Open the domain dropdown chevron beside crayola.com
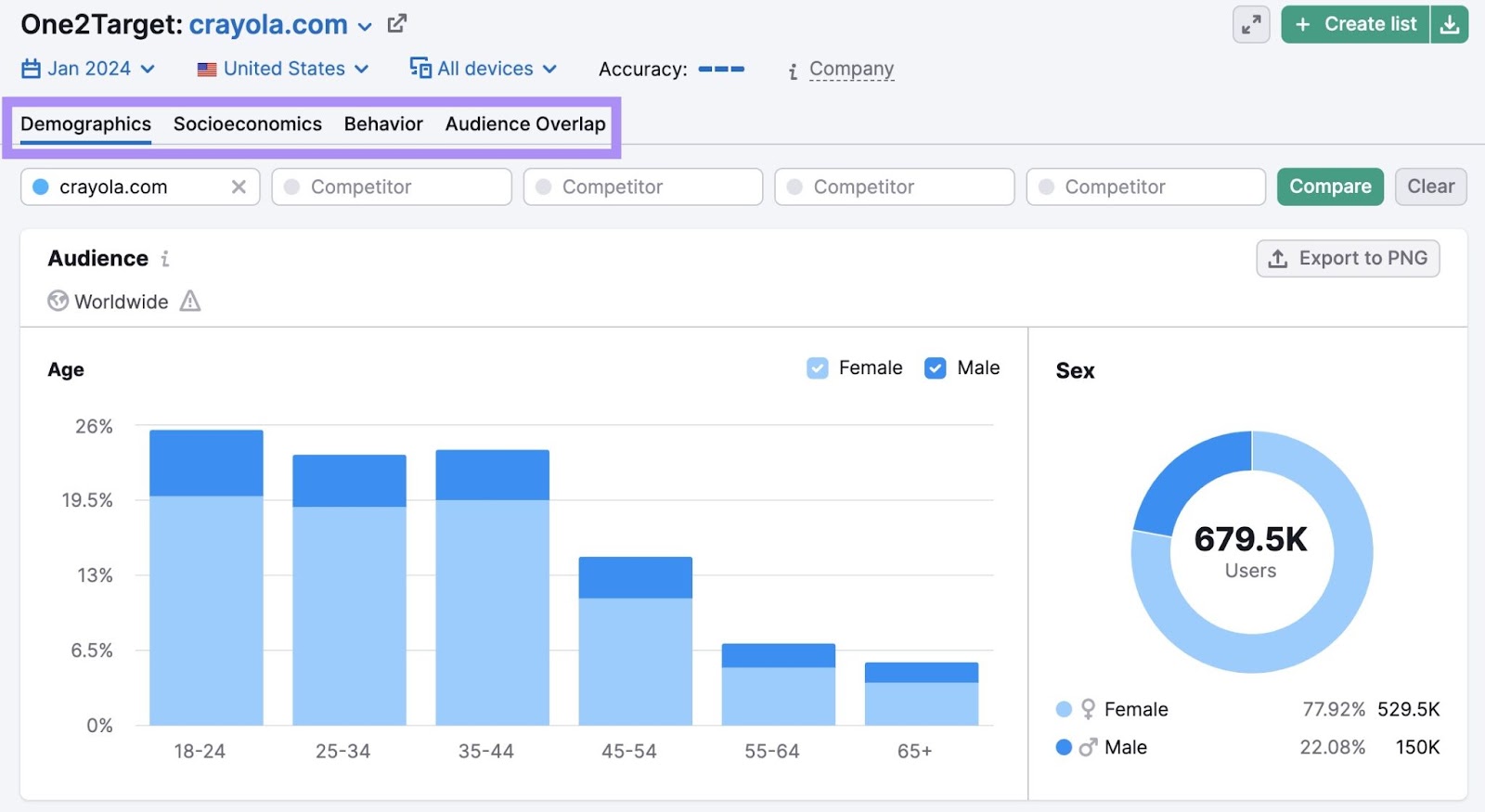 pyautogui.click(x=365, y=27)
